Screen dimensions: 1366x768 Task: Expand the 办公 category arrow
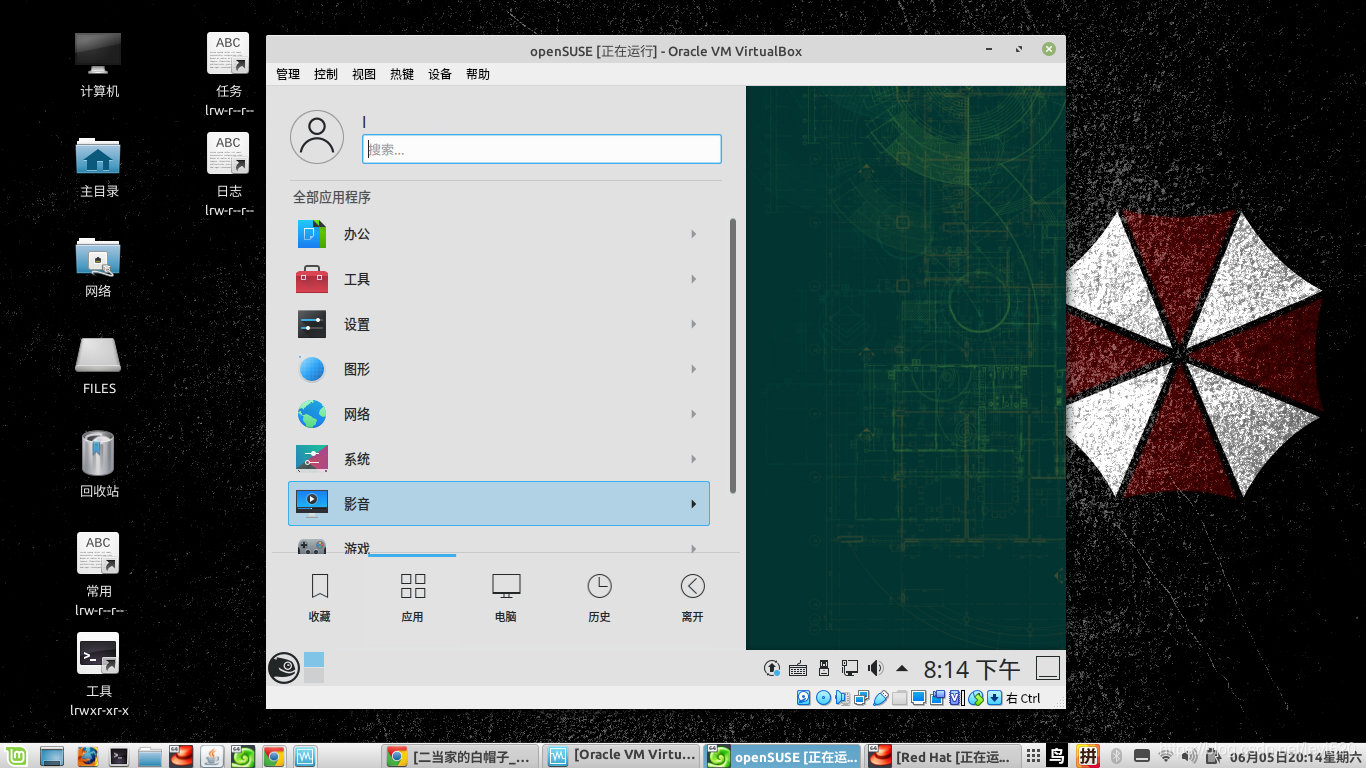(x=693, y=234)
